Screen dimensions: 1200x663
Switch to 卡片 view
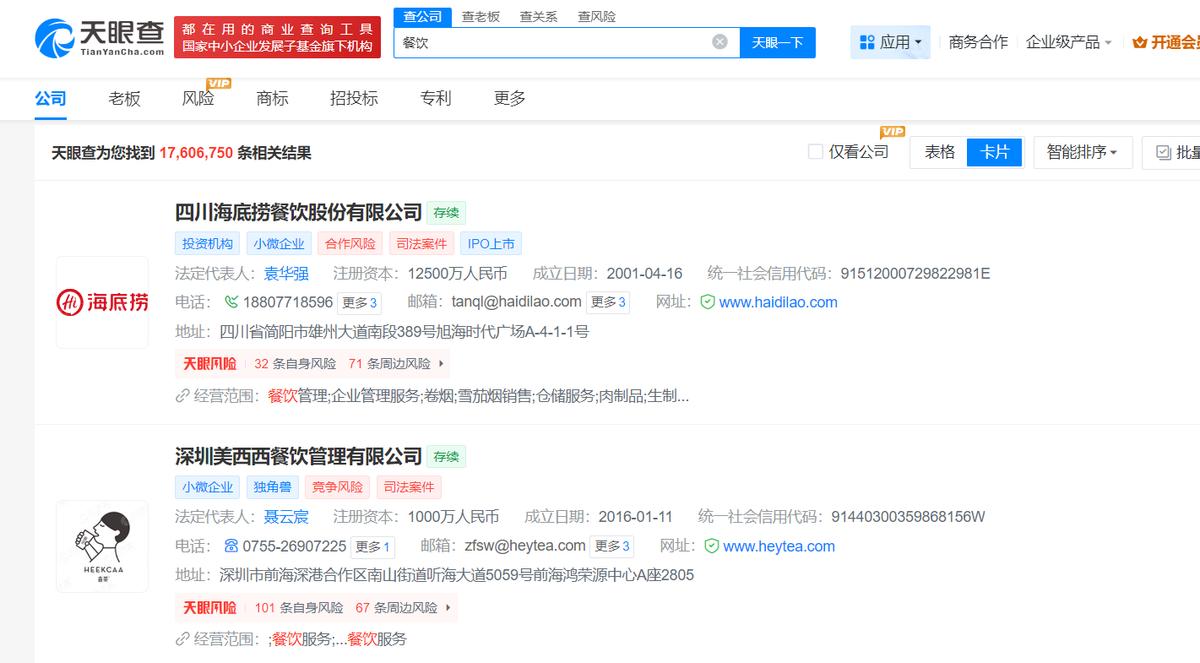click(x=995, y=152)
